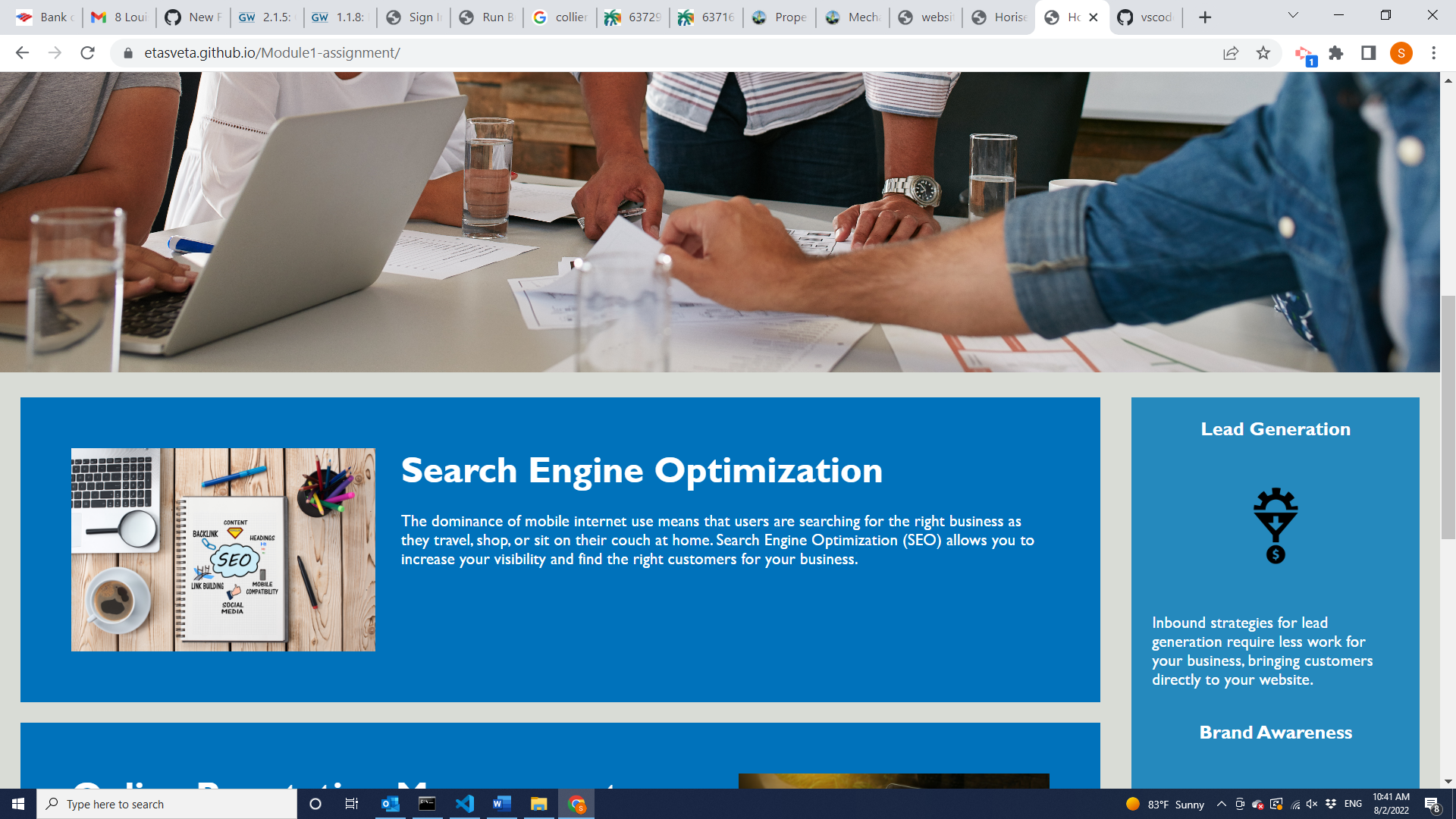Bookmark this page with the star
Viewport: 1456px width, 819px height.
click(1263, 53)
